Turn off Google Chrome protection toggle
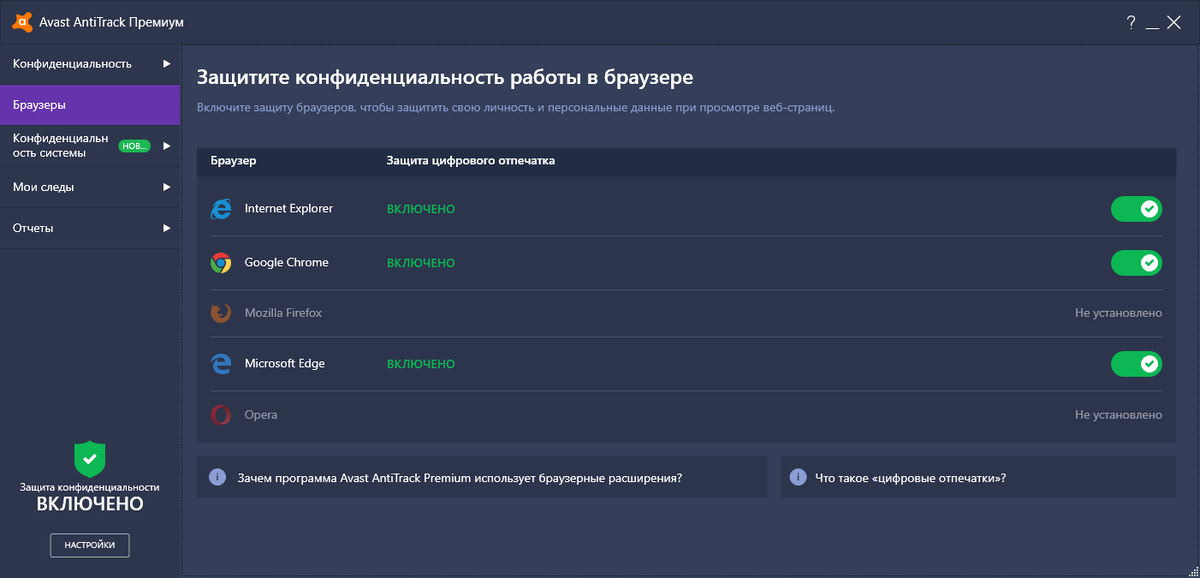The width and height of the screenshot is (1200, 578). (1136, 263)
